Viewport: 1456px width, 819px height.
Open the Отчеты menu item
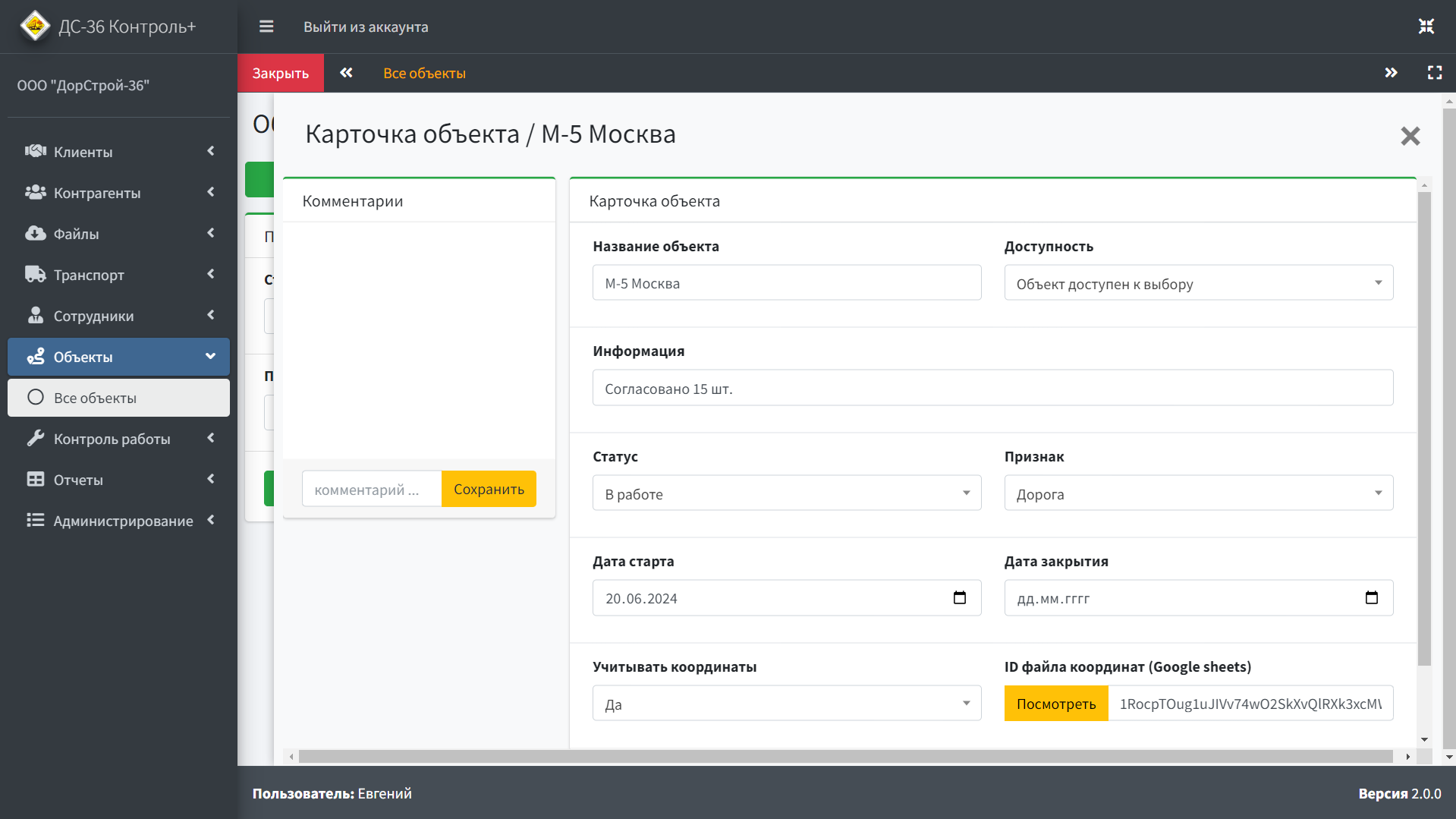coord(118,480)
